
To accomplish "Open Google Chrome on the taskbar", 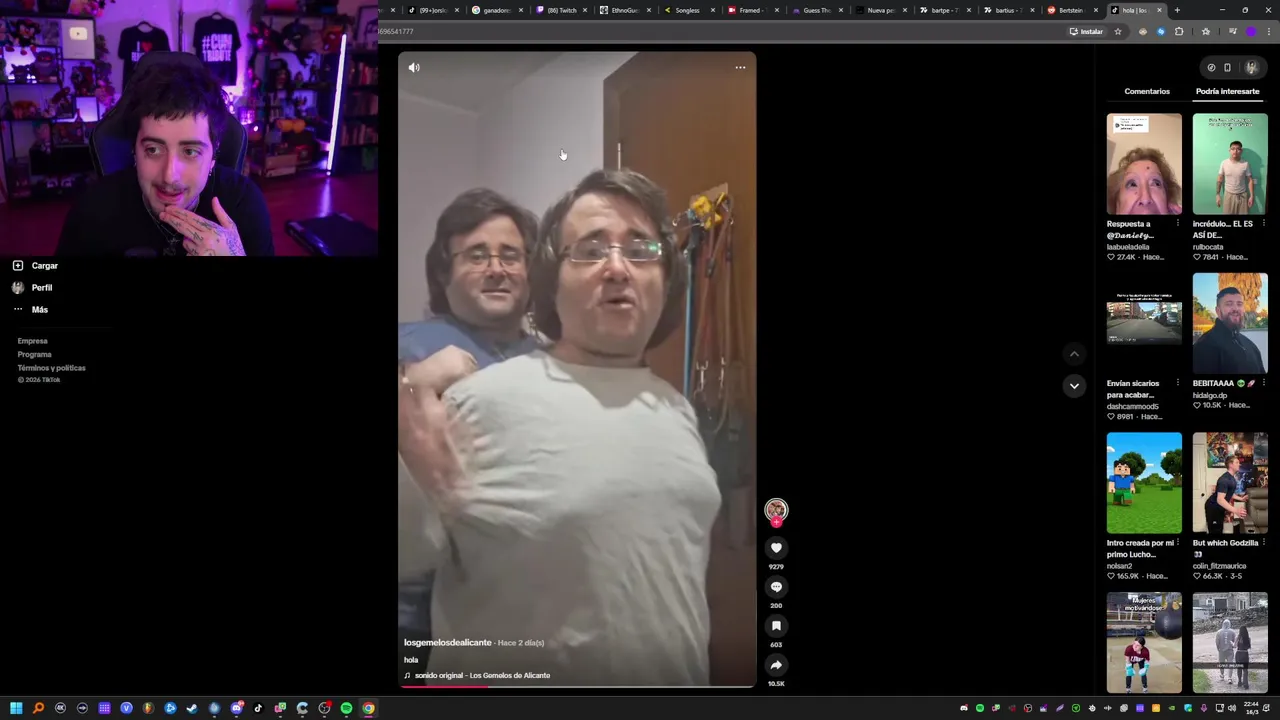I will point(368,708).
